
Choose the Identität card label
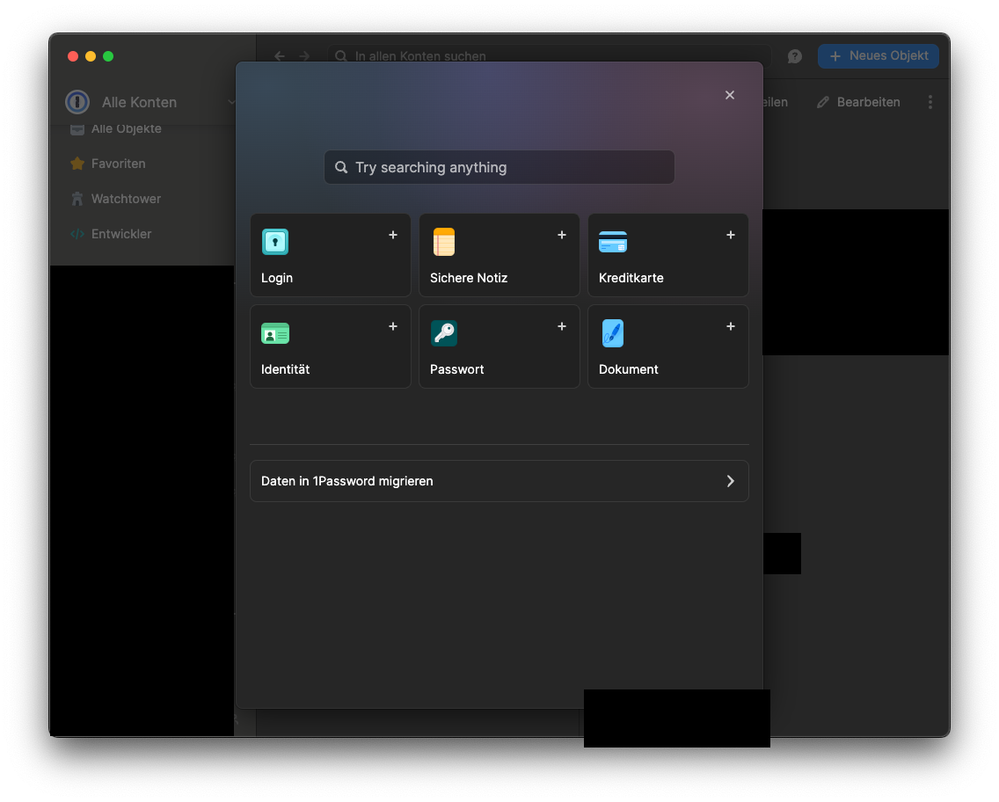point(285,369)
